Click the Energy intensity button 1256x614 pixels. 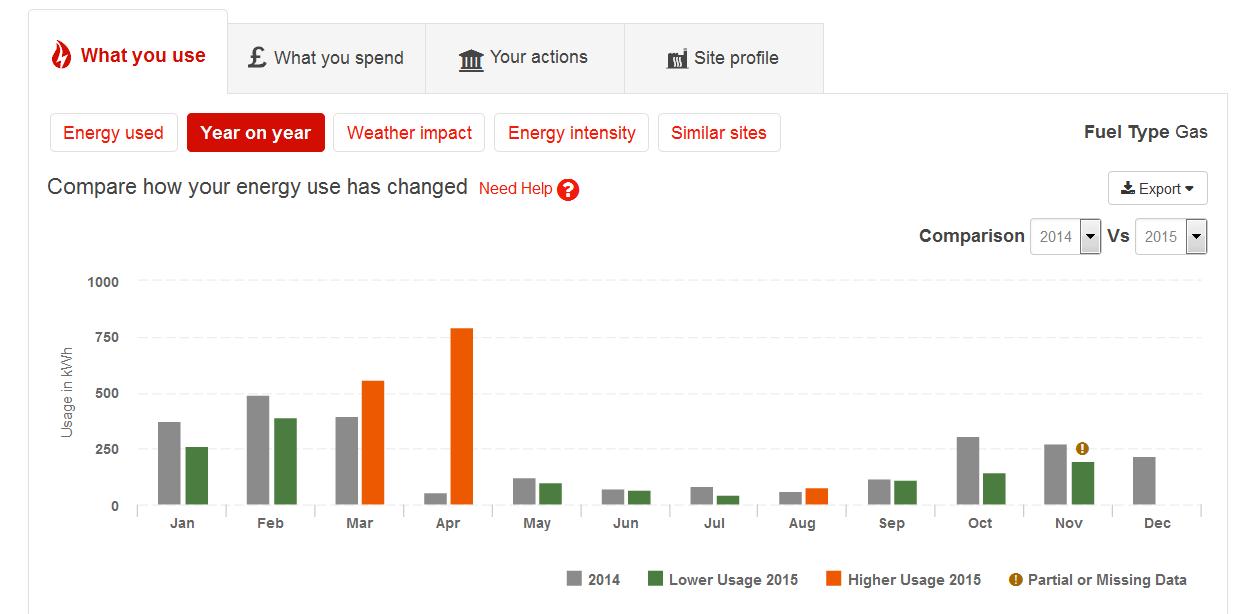point(571,132)
